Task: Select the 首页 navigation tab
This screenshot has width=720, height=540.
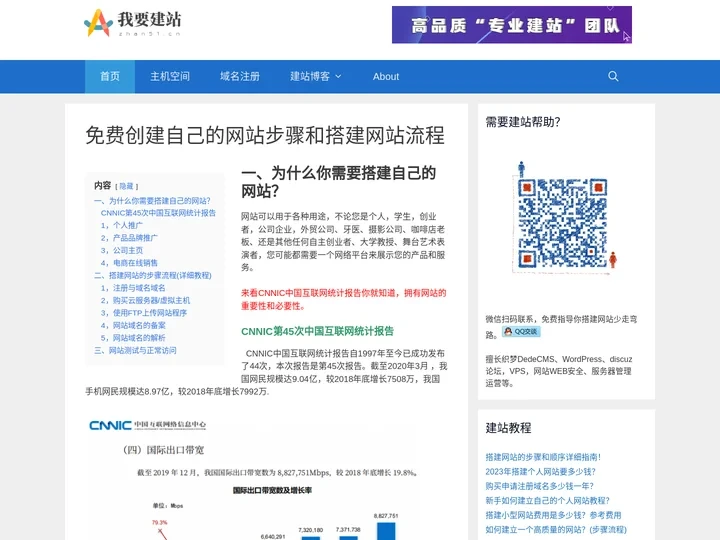Action: click(110, 76)
